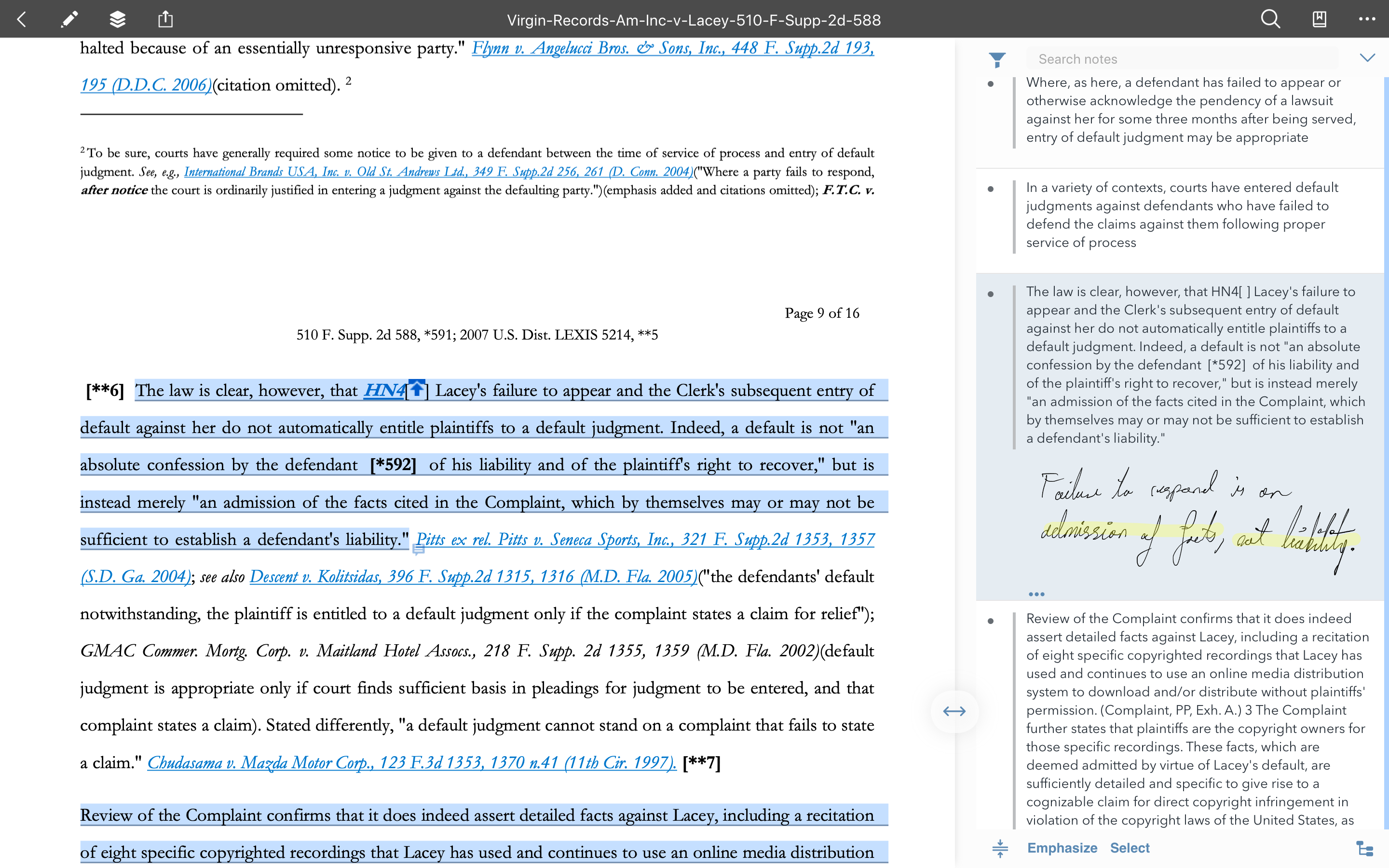This screenshot has width=1389, height=868.
Task: Open document search magnifier
Action: pos(1269,19)
